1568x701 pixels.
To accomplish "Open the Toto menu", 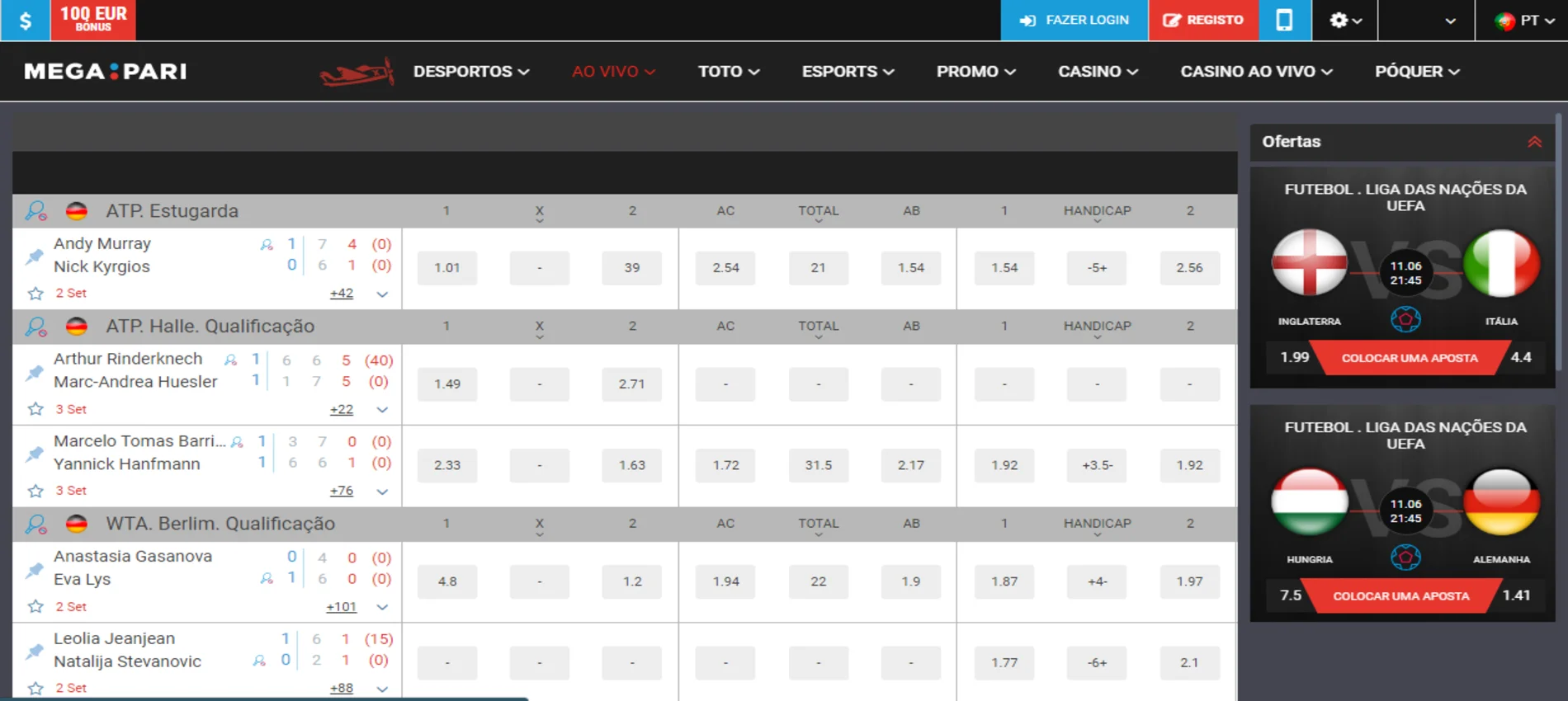I will 729,72.
